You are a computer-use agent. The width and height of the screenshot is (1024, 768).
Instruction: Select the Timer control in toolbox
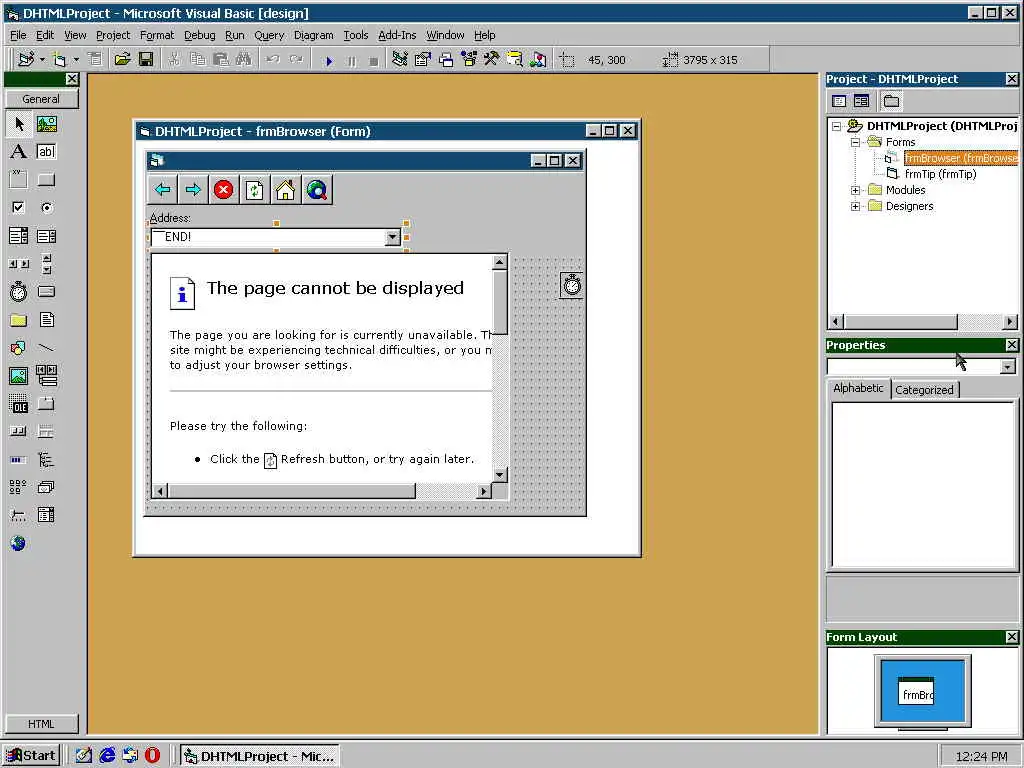[x=18, y=291]
